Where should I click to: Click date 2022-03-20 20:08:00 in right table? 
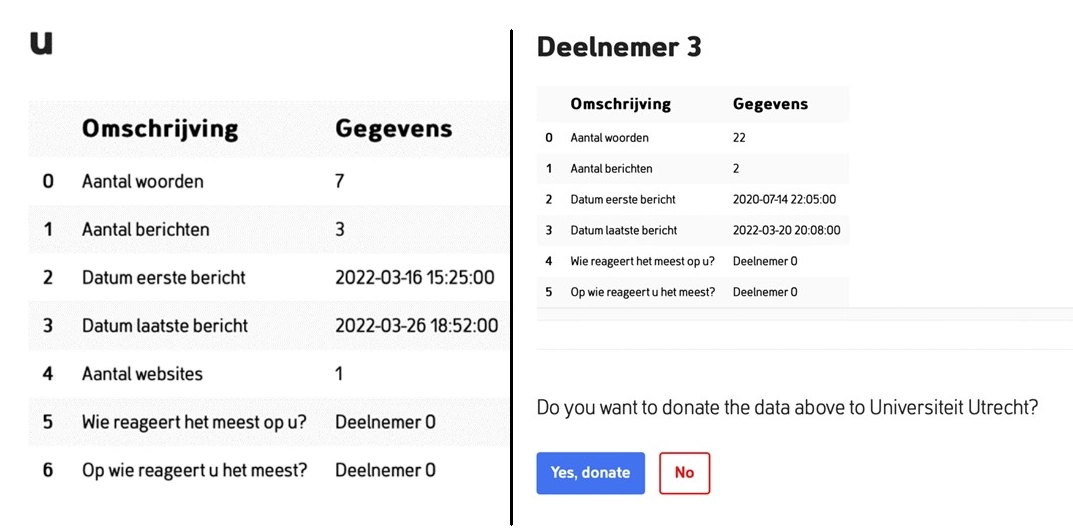click(786, 230)
